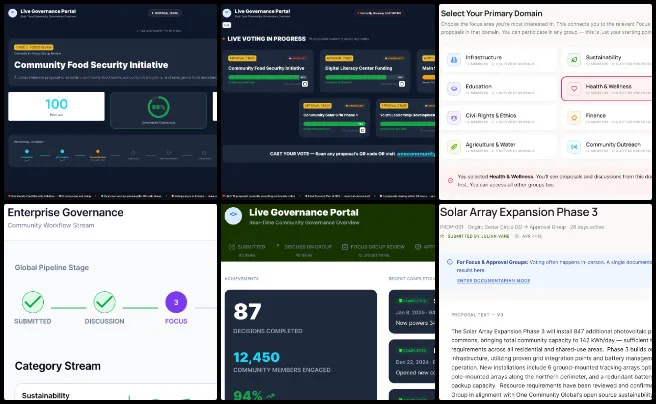Choose the Health & Wellness domain card
The height and width of the screenshot is (404, 656).
click(607, 89)
